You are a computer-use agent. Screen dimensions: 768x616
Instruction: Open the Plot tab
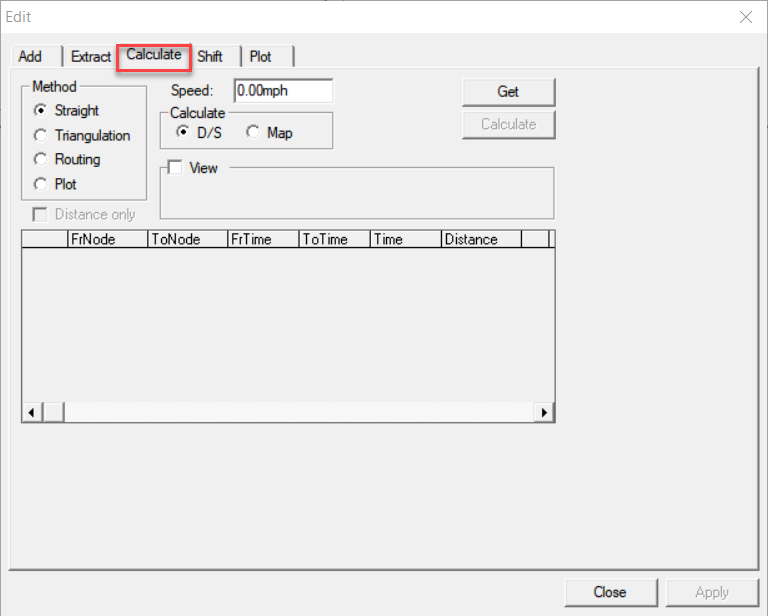pos(267,56)
